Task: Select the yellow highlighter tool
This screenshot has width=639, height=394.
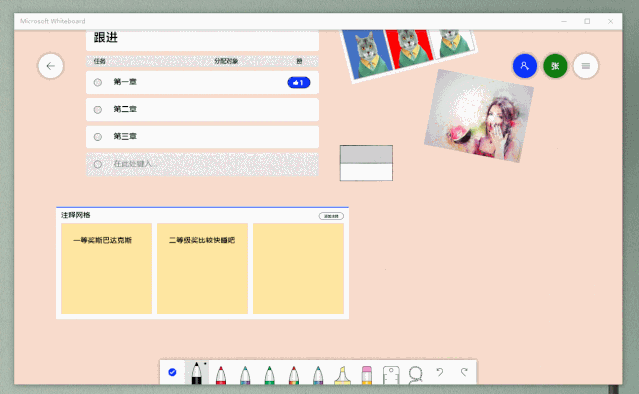Action: click(342, 375)
